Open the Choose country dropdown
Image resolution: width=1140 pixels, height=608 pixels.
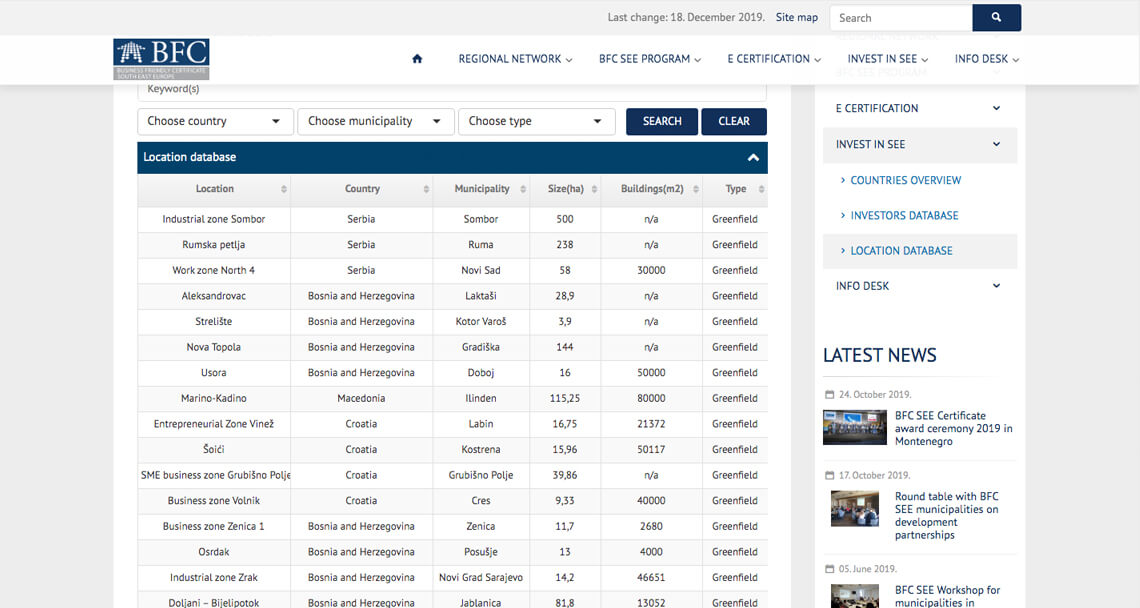coord(215,121)
